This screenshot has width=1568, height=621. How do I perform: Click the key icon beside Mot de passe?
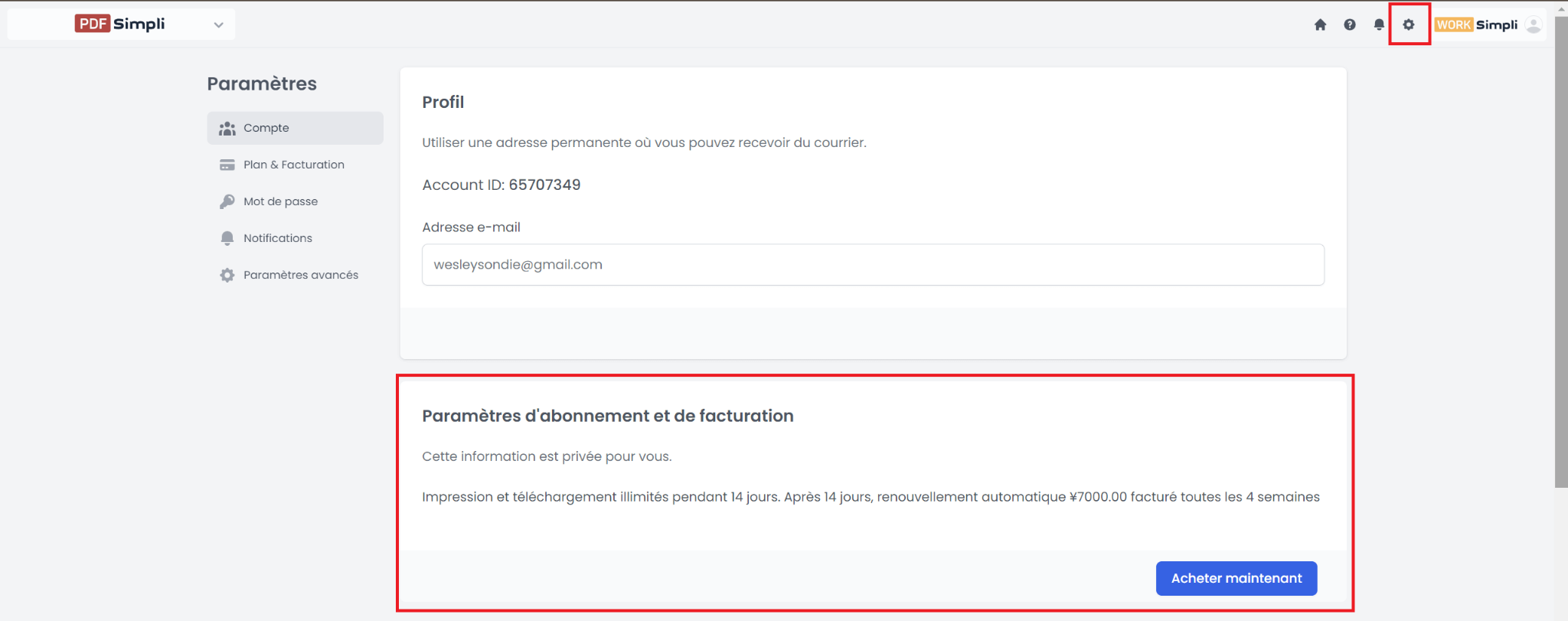pyautogui.click(x=227, y=201)
